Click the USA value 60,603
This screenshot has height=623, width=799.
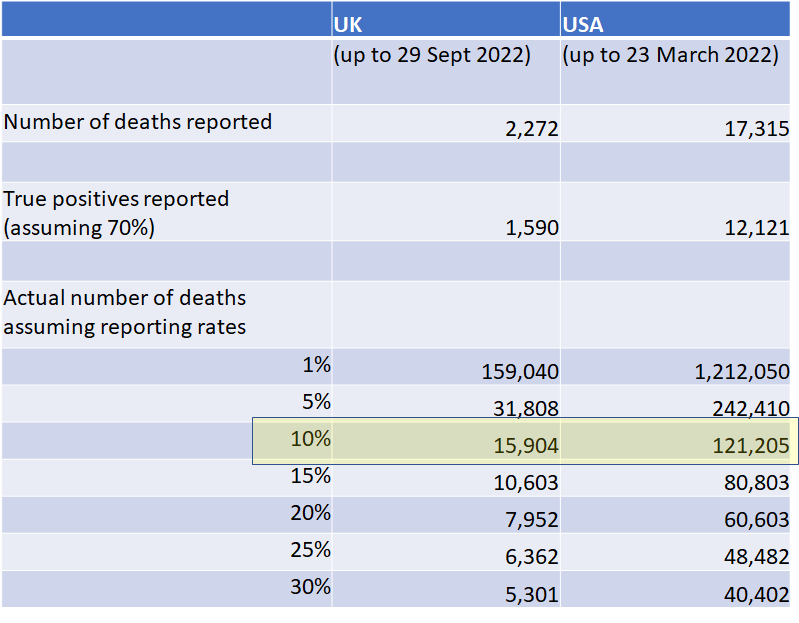pos(757,520)
